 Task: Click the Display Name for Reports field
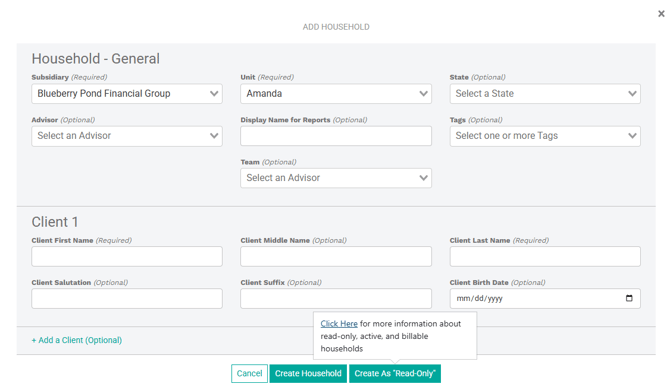[336, 136]
